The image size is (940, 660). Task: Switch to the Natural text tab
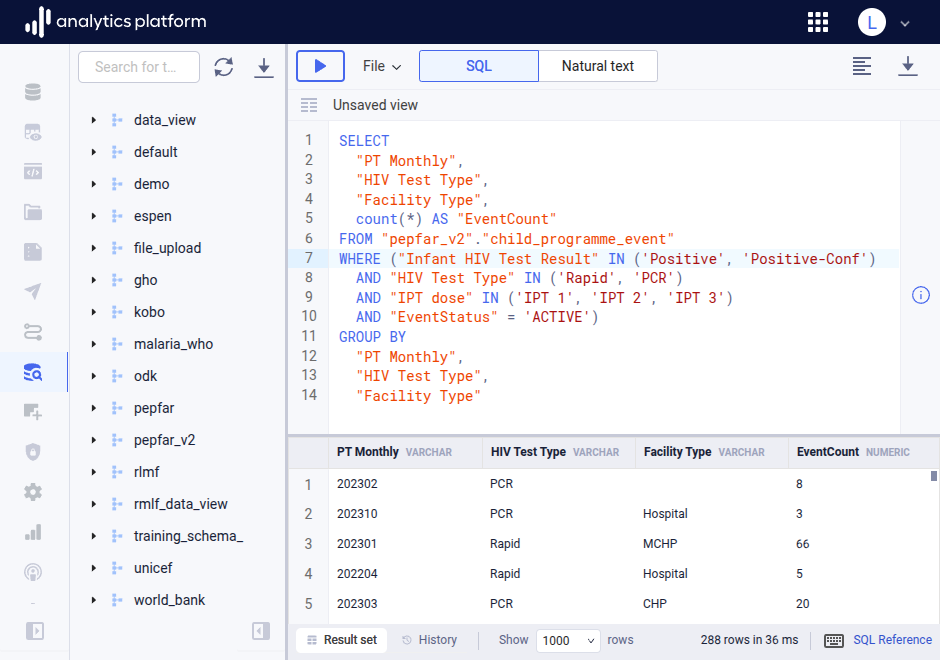click(598, 66)
